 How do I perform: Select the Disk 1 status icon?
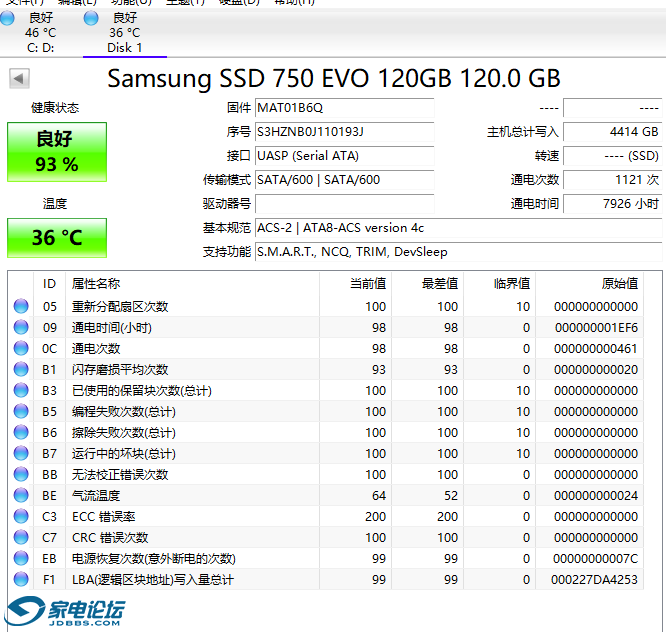91,18
